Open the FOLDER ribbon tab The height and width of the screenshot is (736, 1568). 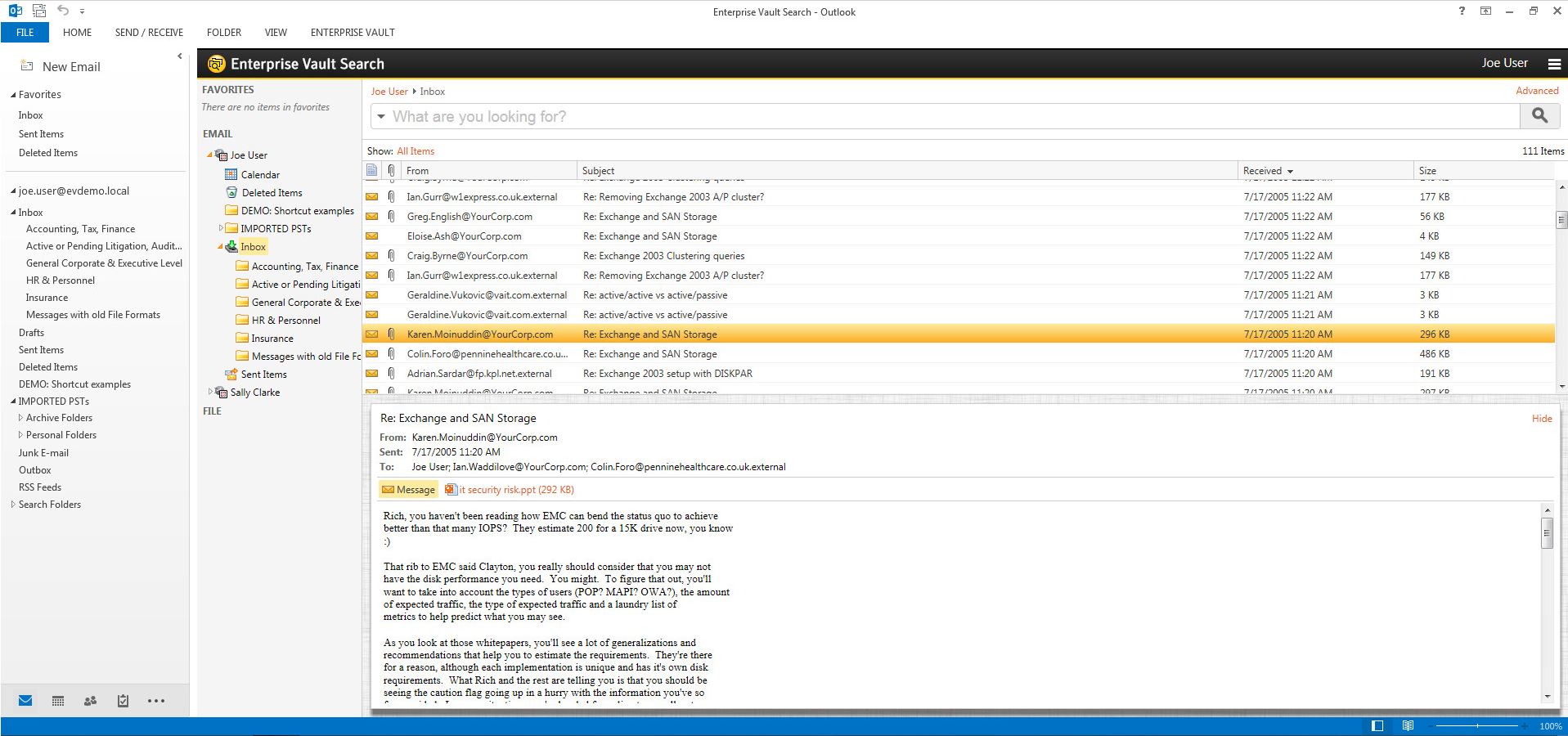[223, 32]
